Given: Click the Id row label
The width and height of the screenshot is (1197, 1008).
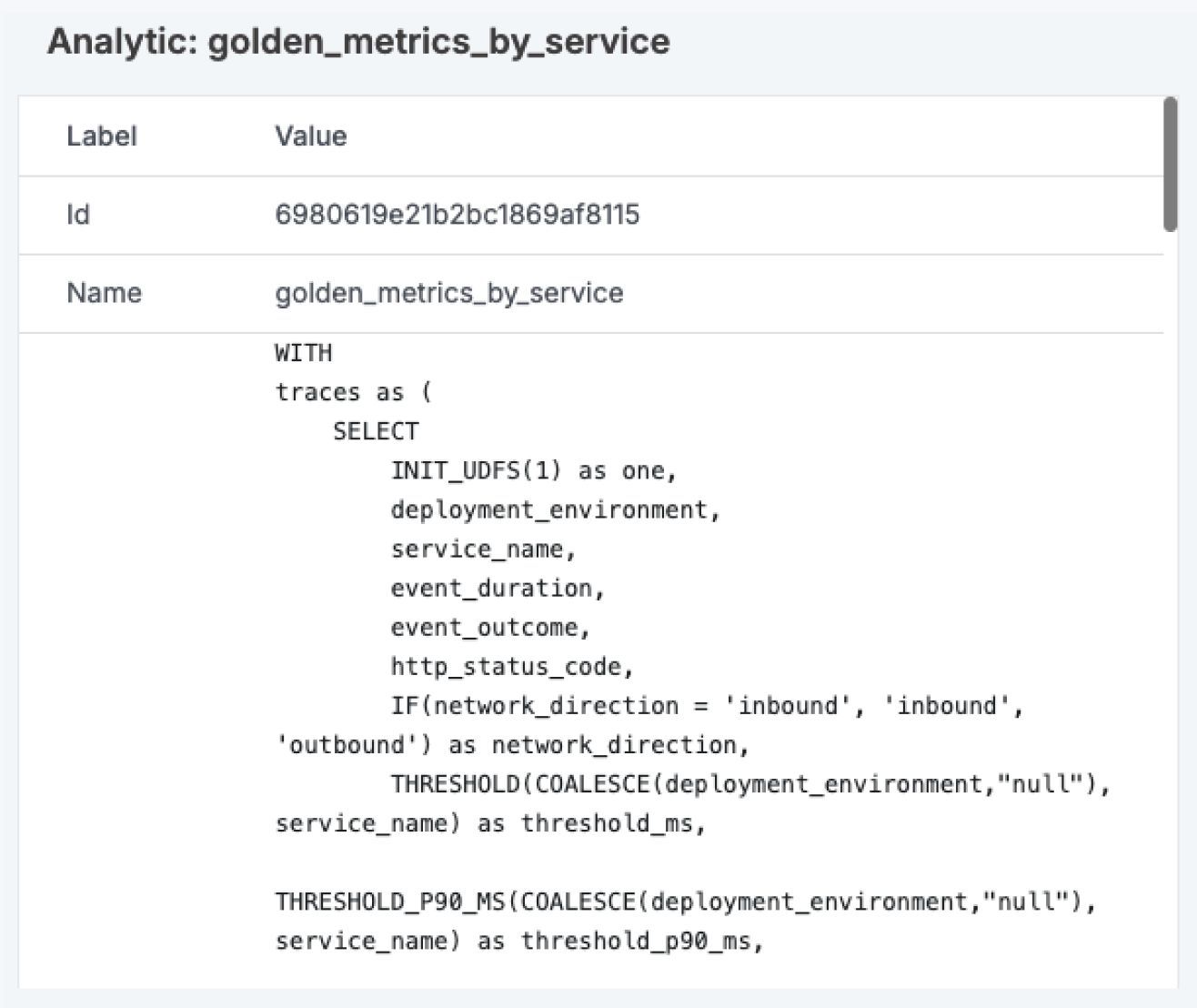Looking at the screenshot, I should coord(78,215).
